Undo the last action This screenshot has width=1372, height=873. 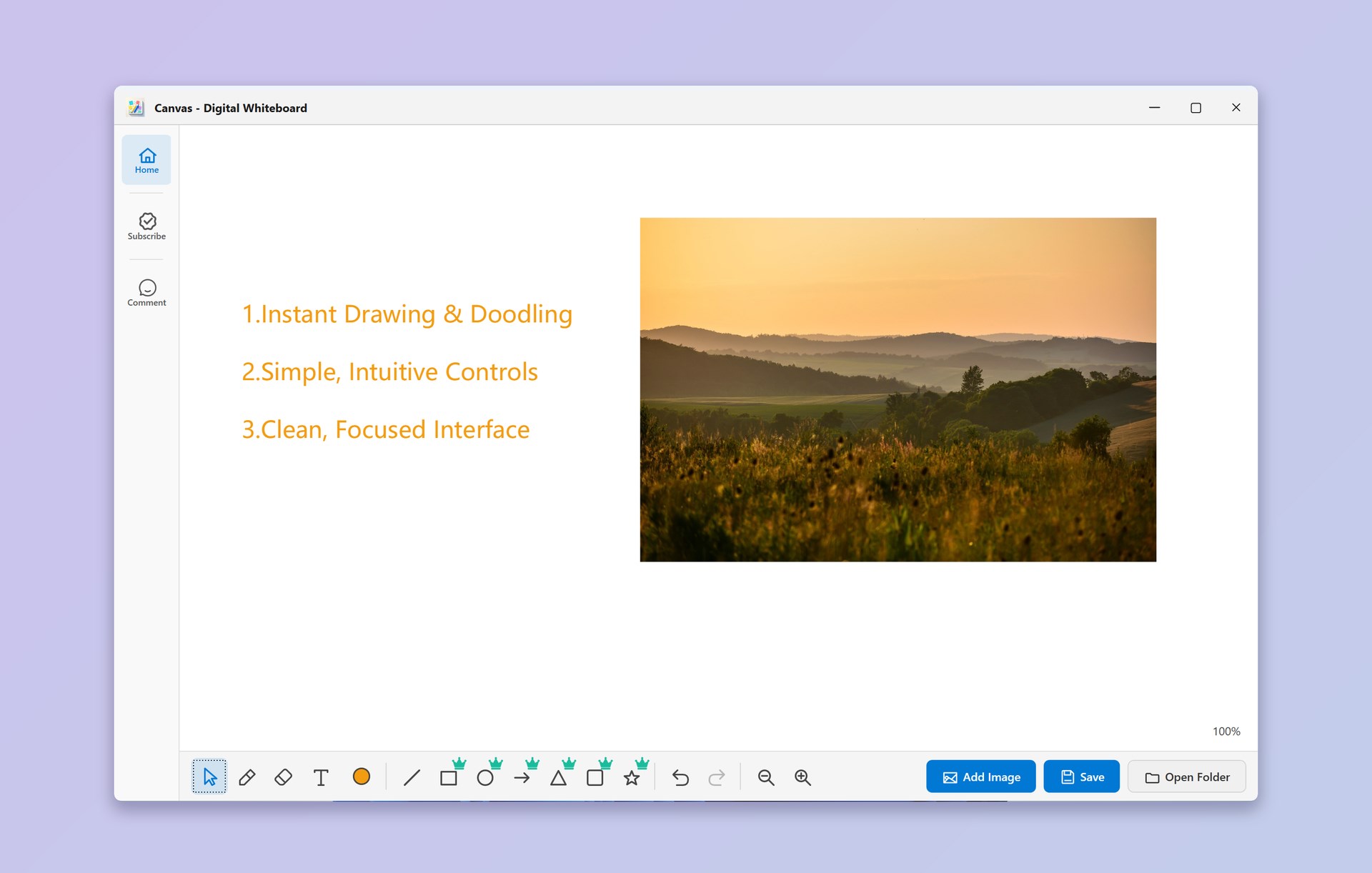680,777
